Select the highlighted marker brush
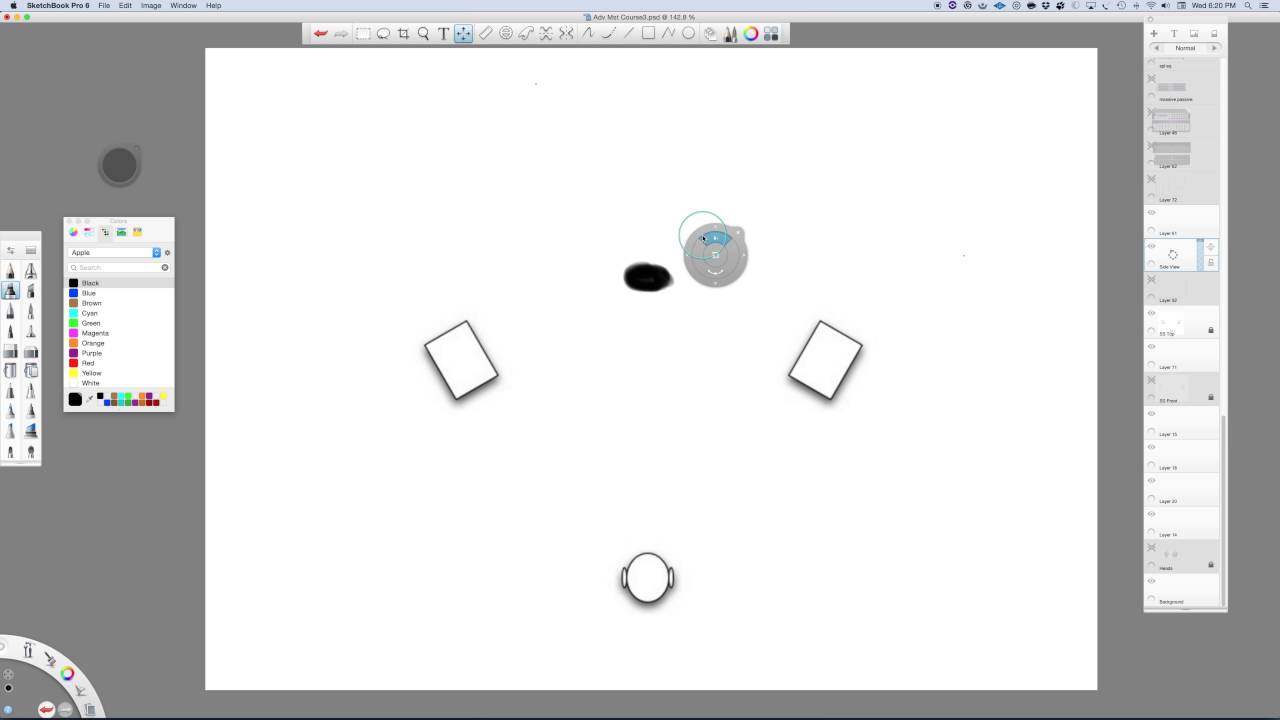This screenshot has width=1280, height=720. click(x=11, y=291)
